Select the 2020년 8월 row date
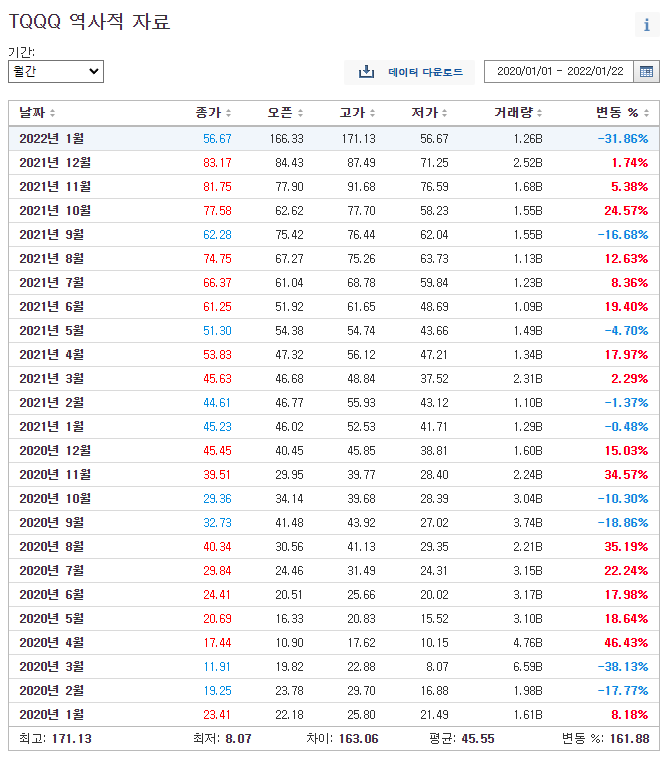This screenshot has width=666, height=762. 52,547
